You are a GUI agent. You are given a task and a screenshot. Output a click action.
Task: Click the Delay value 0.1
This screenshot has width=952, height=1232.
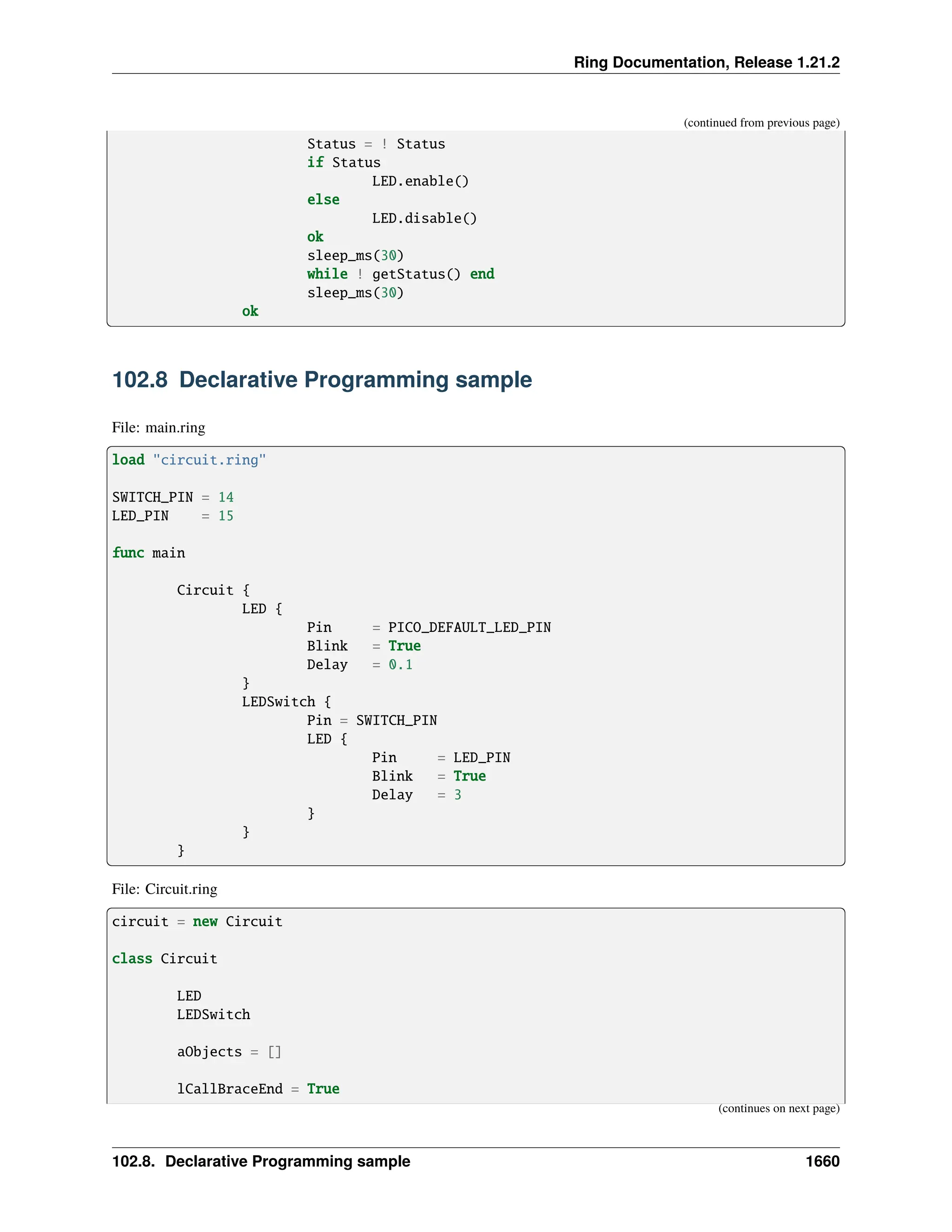400,664
